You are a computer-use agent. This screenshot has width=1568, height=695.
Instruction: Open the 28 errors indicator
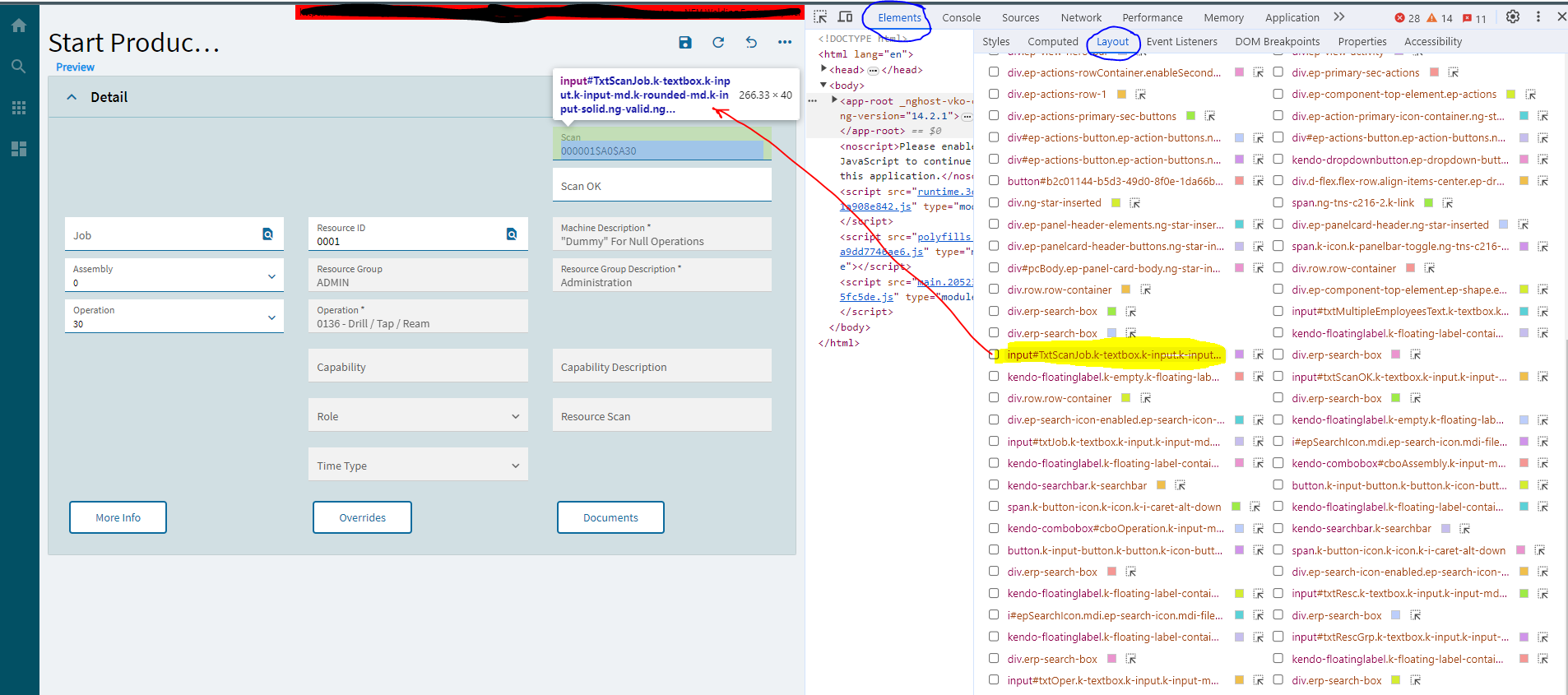[x=1408, y=18]
